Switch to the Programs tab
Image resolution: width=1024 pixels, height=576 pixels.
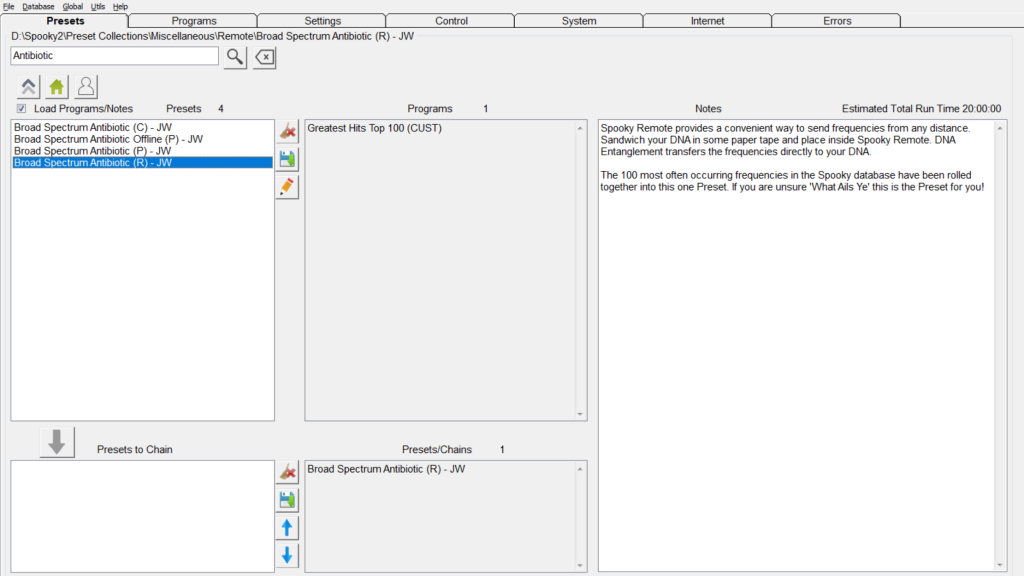193,21
